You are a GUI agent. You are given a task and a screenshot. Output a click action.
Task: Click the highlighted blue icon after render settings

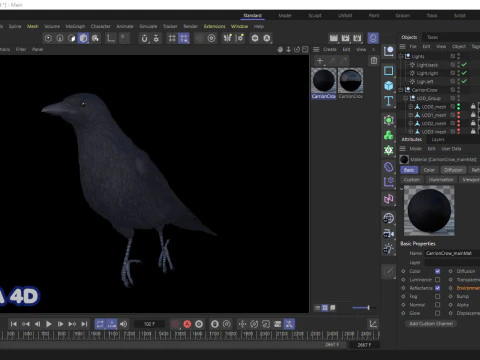coord(373,38)
